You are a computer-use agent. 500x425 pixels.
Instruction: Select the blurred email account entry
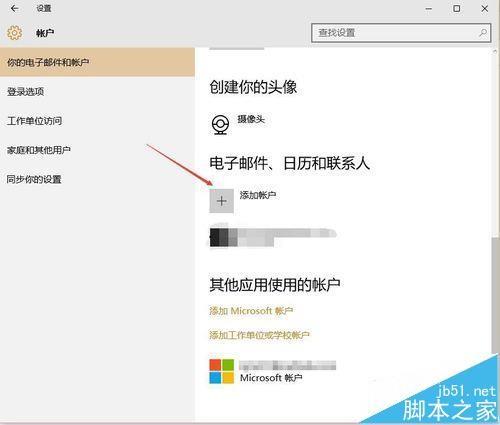[x=273, y=237]
